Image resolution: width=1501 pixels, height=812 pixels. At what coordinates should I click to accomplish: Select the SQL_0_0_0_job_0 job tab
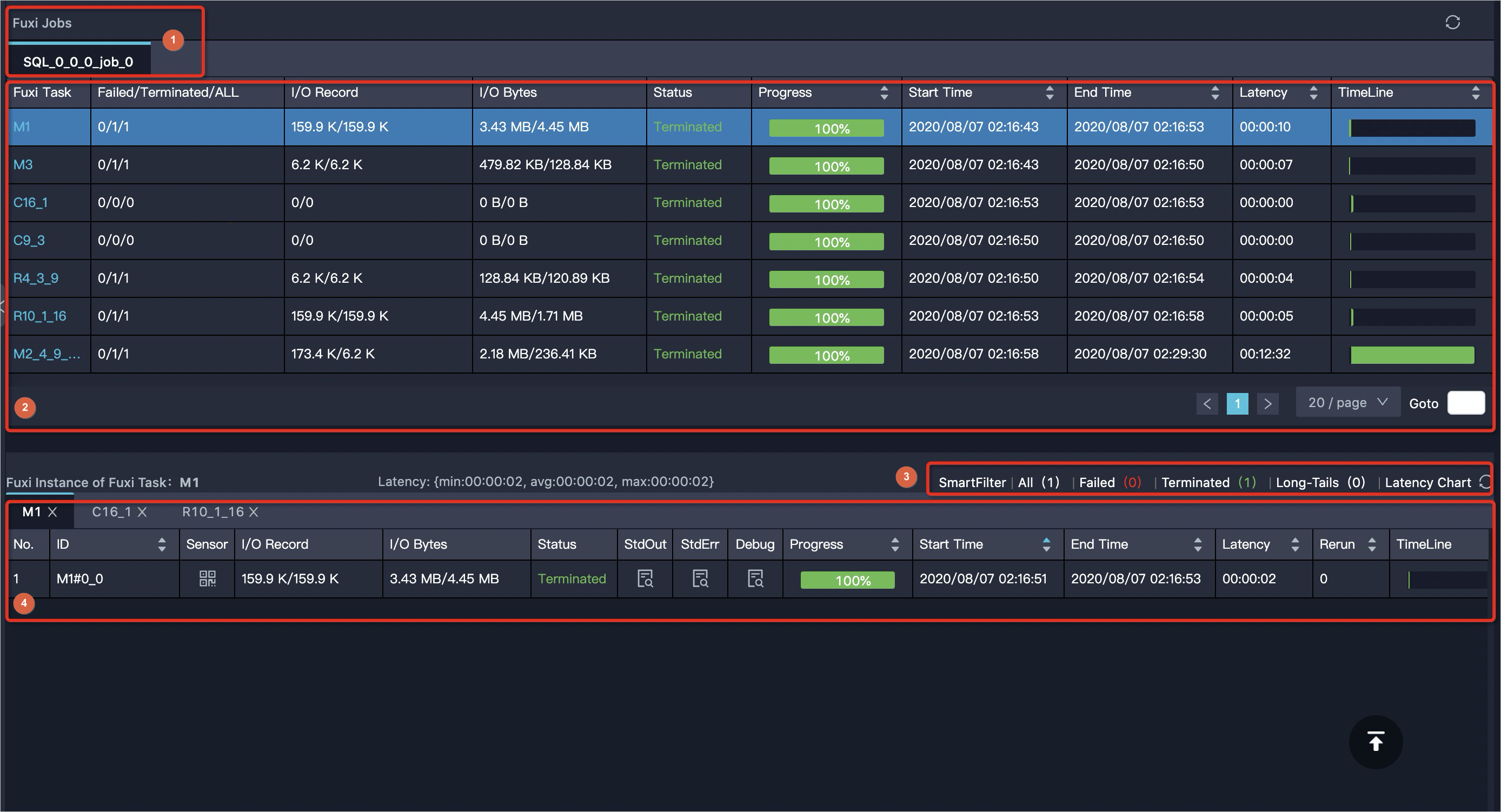pos(78,62)
